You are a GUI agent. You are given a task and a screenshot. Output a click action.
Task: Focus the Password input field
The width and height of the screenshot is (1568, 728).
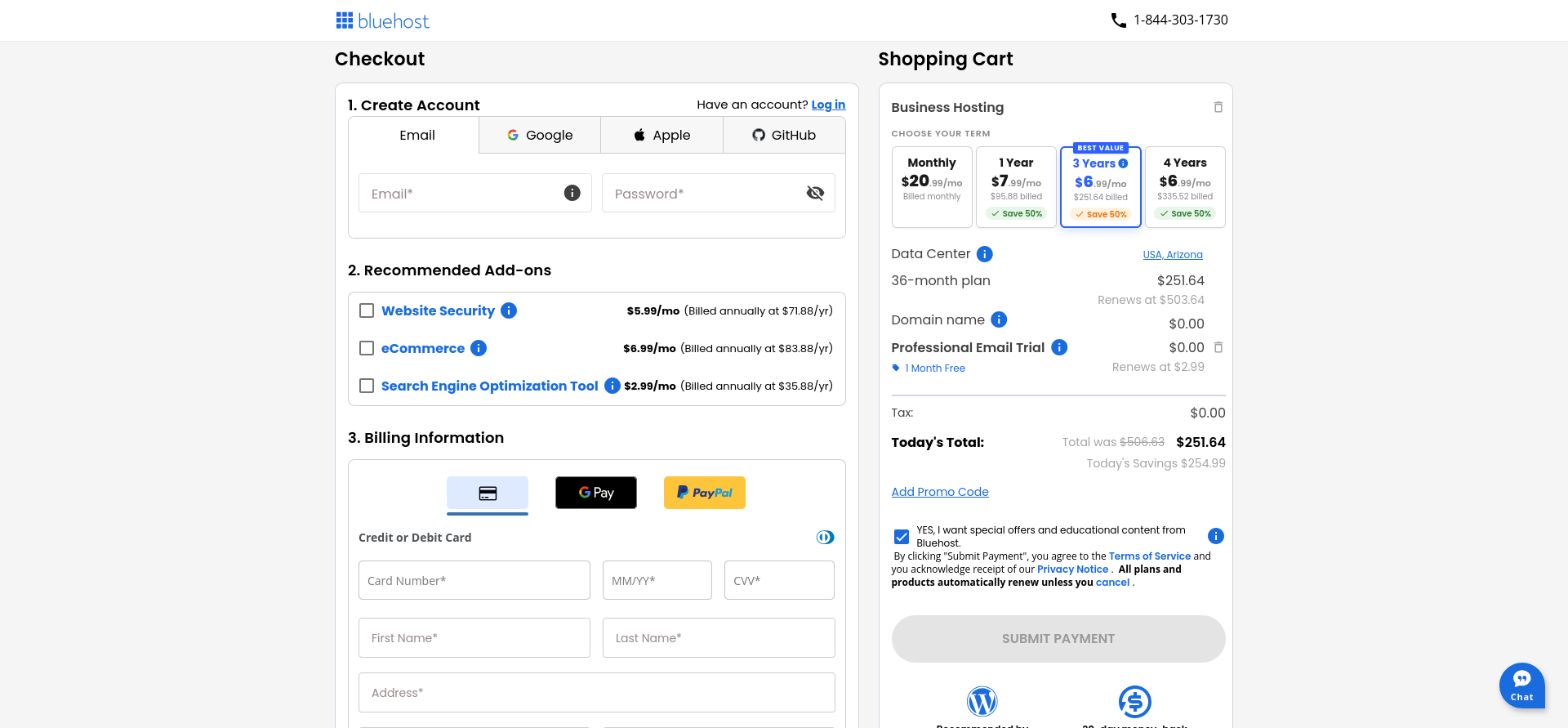pos(718,193)
